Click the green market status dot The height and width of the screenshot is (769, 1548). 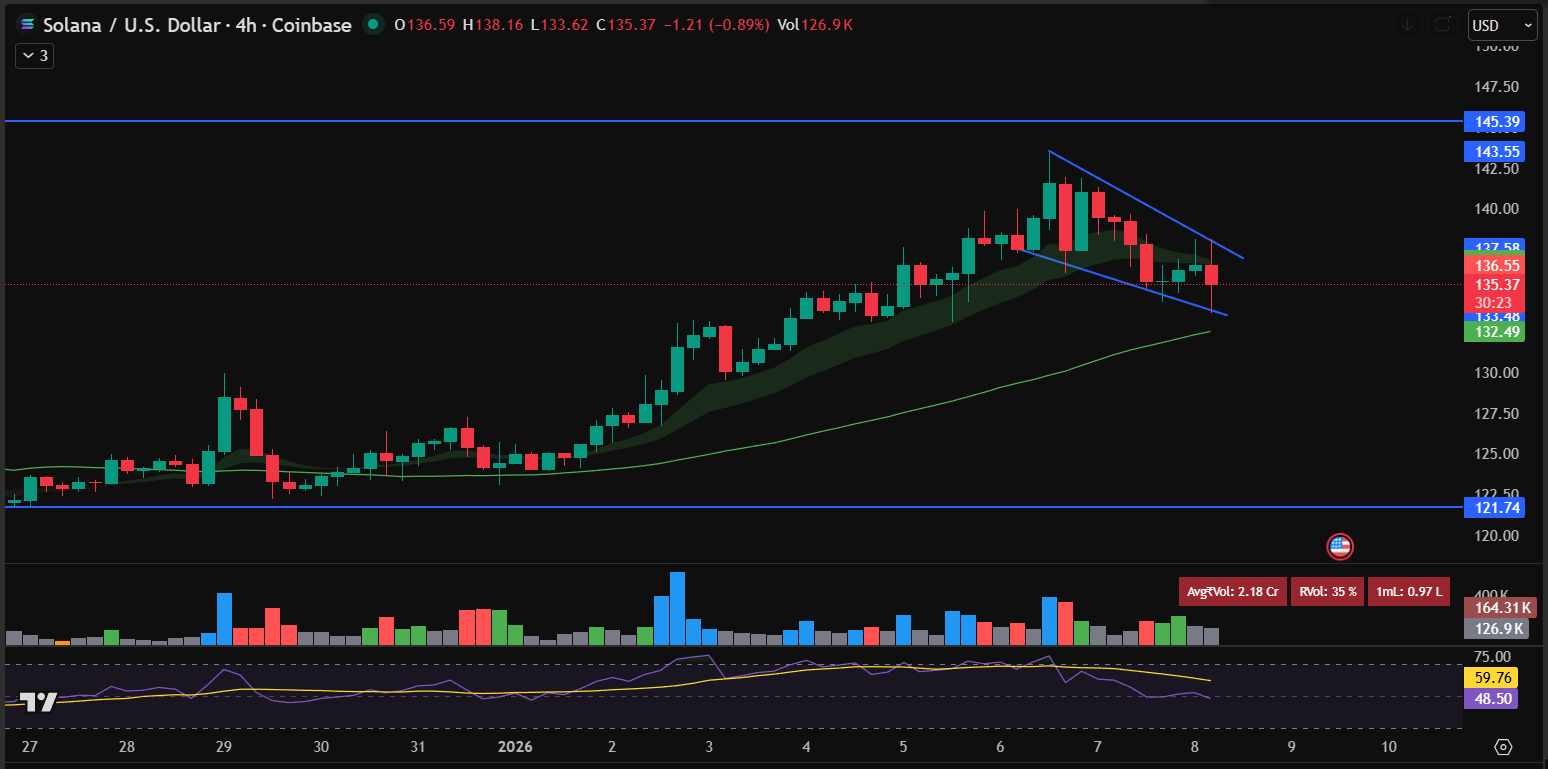pos(373,25)
